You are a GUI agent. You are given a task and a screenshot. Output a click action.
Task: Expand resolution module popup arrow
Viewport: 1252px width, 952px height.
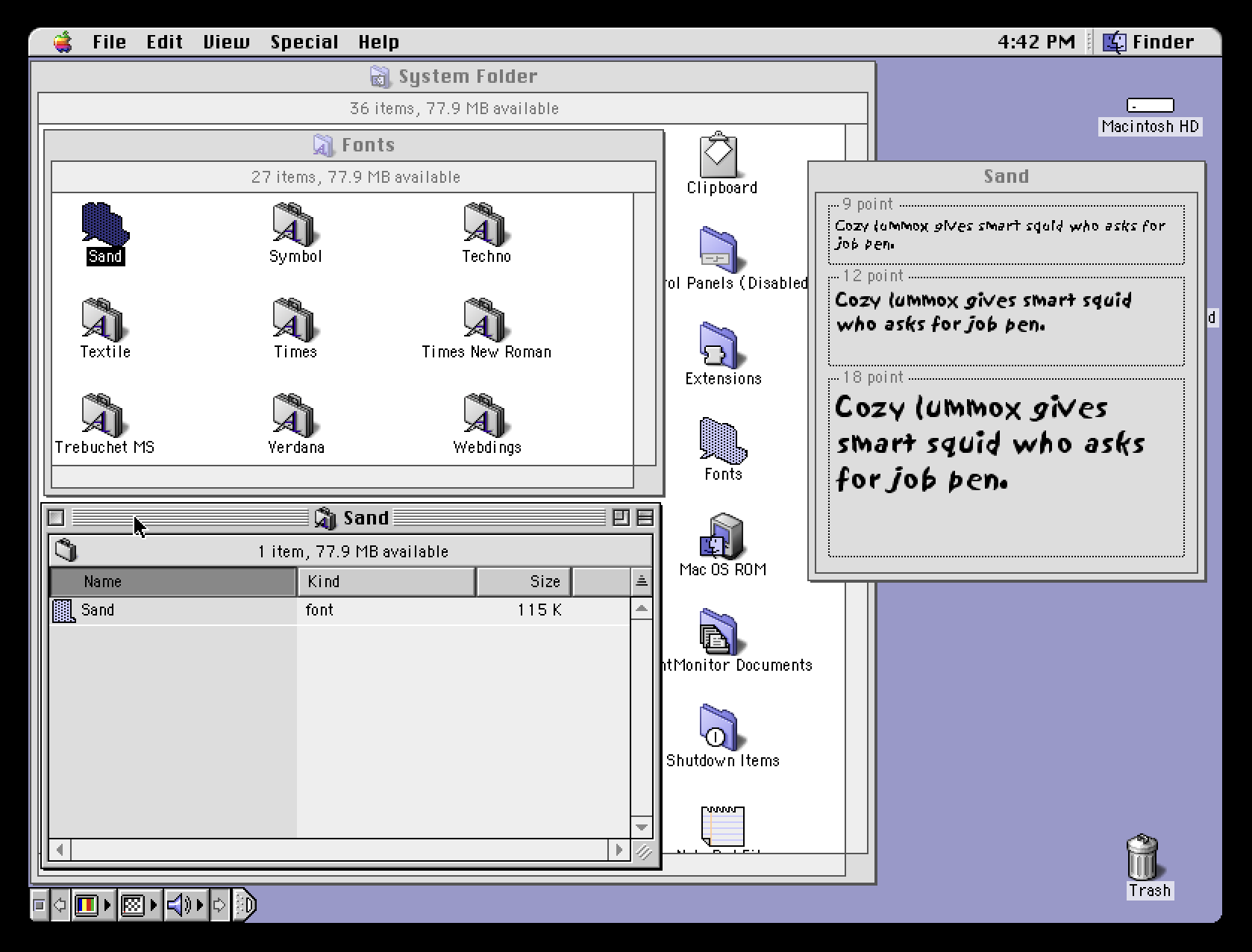[154, 906]
